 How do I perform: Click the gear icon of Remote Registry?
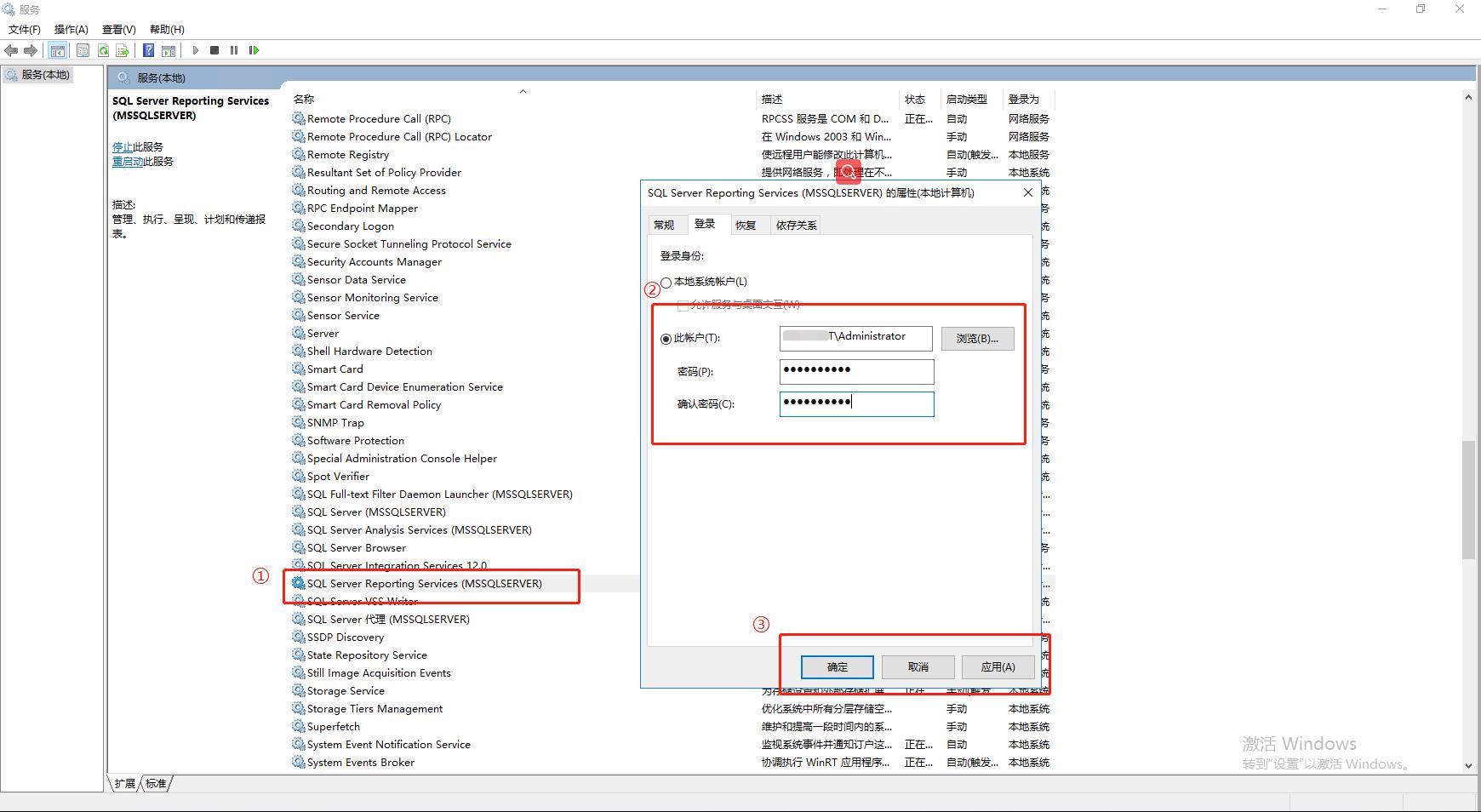point(298,154)
